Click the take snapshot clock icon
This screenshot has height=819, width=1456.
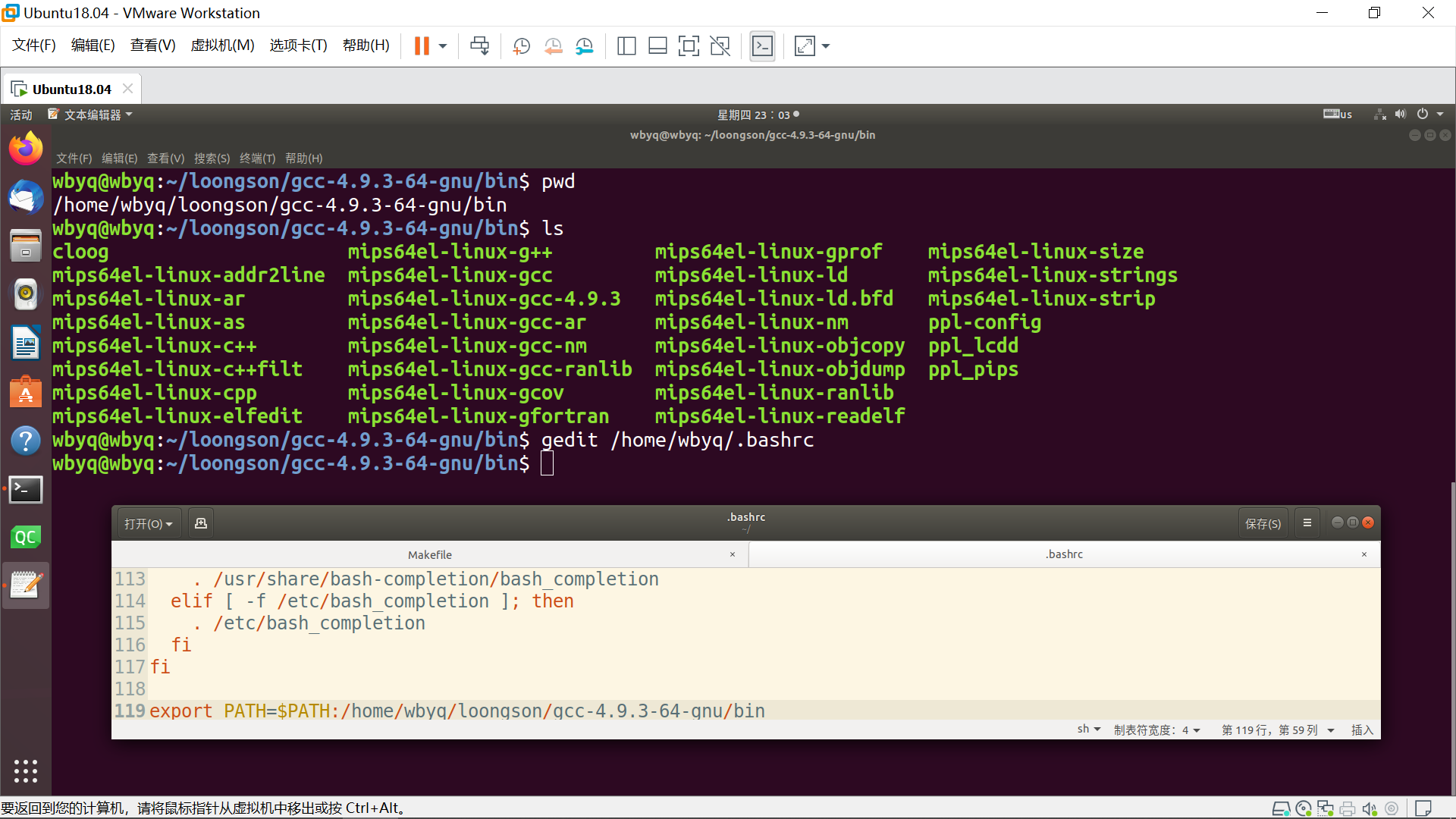pyautogui.click(x=521, y=46)
